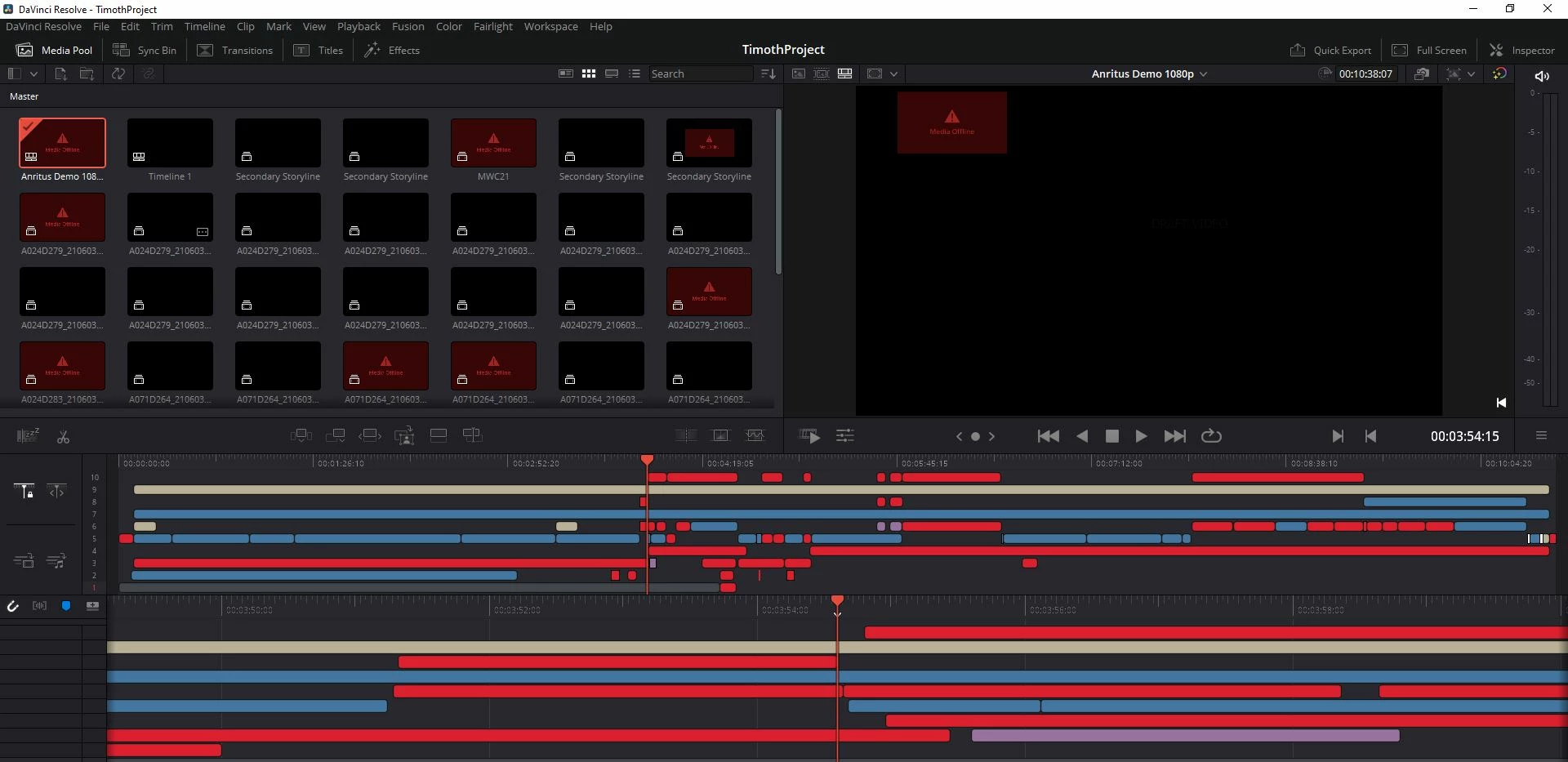This screenshot has width=1568, height=762.
Task: Stop playback
Action: (x=1111, y=436)
